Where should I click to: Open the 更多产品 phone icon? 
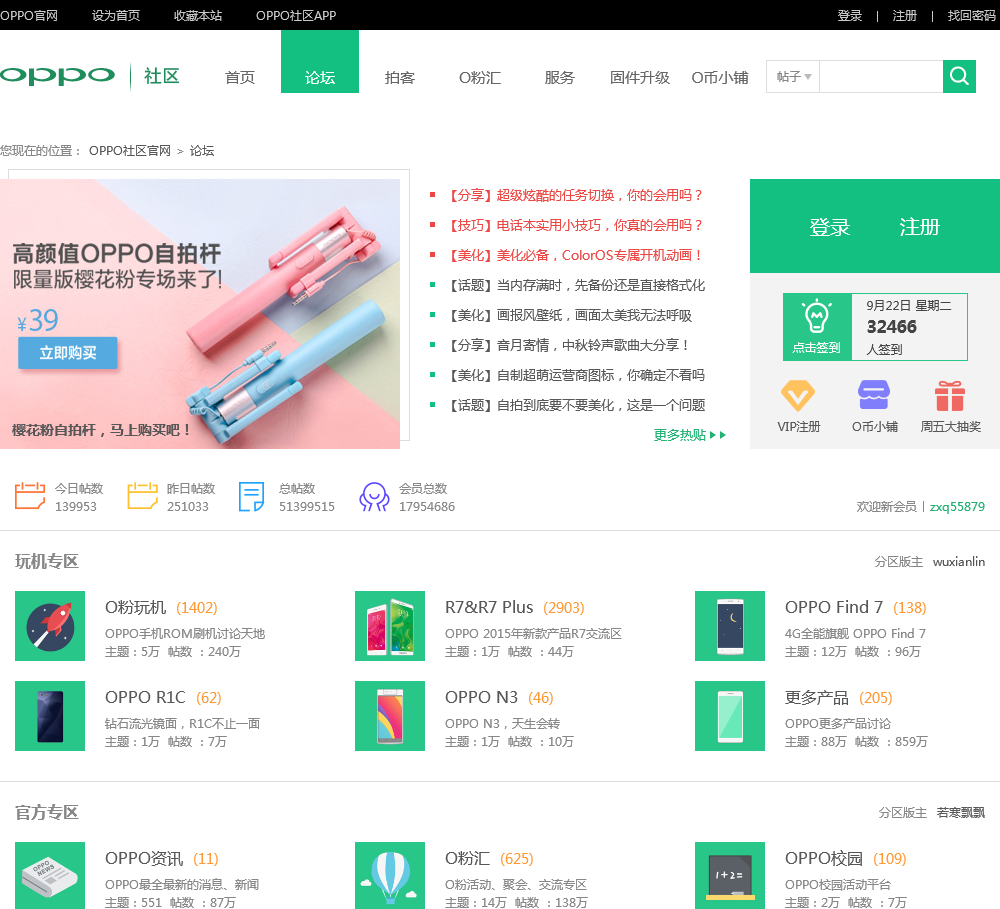[x=730, y=716]
